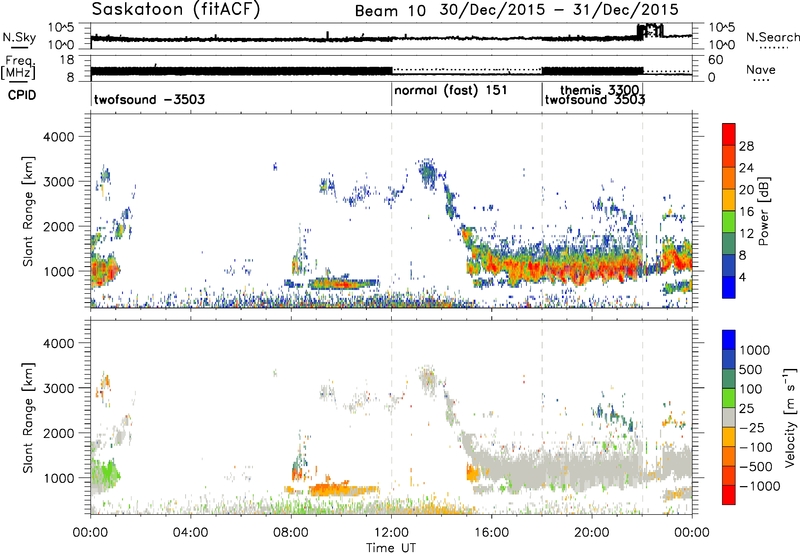Click the 'Time UT' axis title

(391, 548)
